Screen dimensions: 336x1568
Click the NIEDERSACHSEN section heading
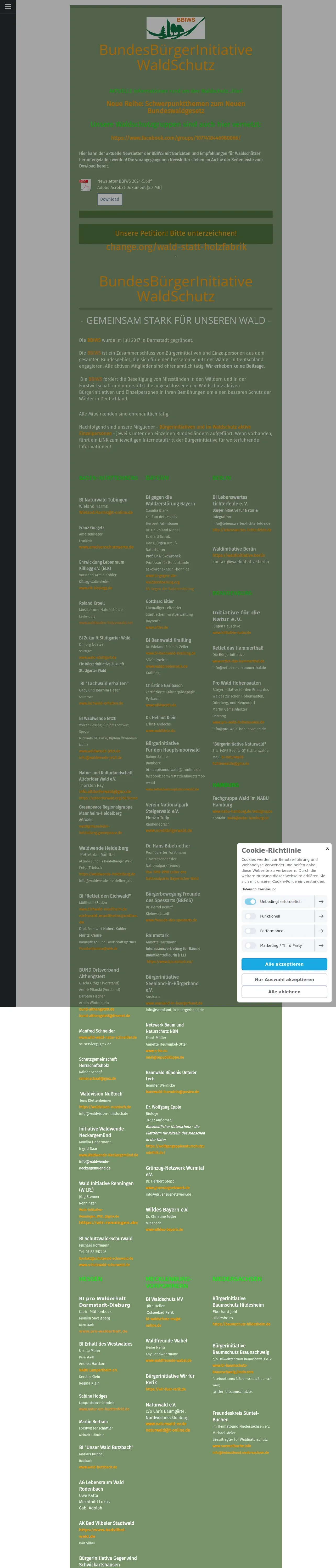pos(237,1279)
